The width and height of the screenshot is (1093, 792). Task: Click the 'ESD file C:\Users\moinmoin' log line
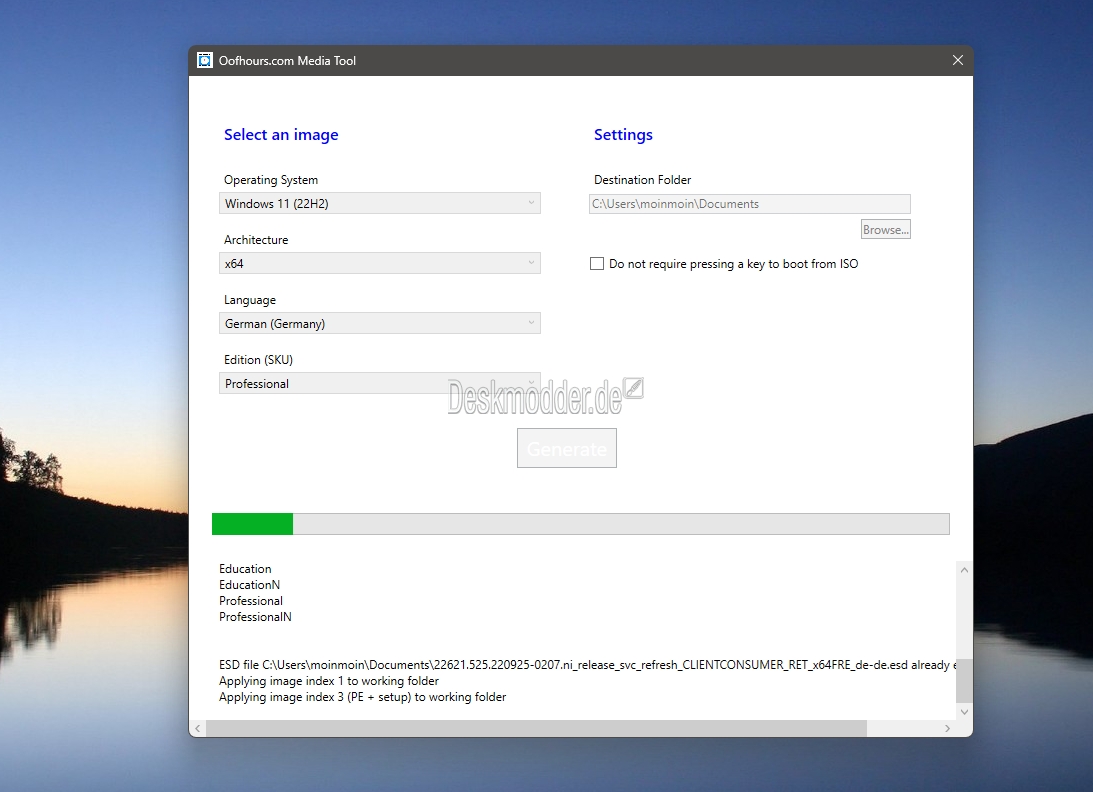(x=587, y=665)
